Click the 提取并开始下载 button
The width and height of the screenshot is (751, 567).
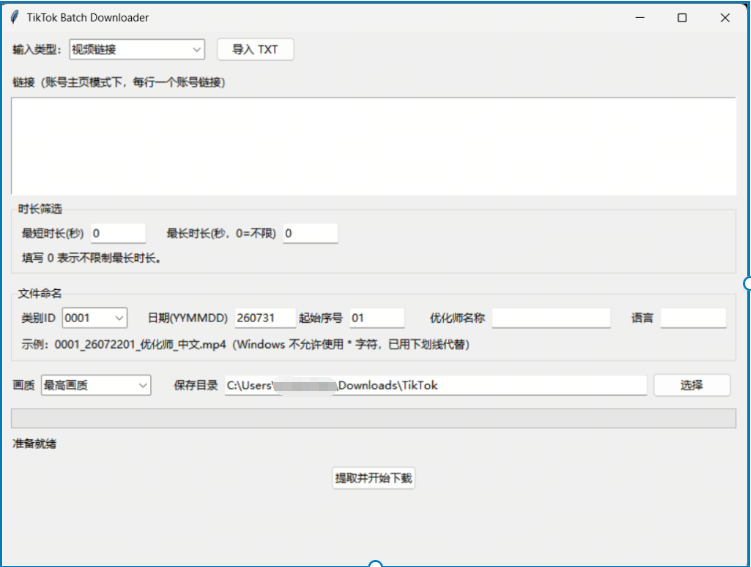(x=374, y=478)
